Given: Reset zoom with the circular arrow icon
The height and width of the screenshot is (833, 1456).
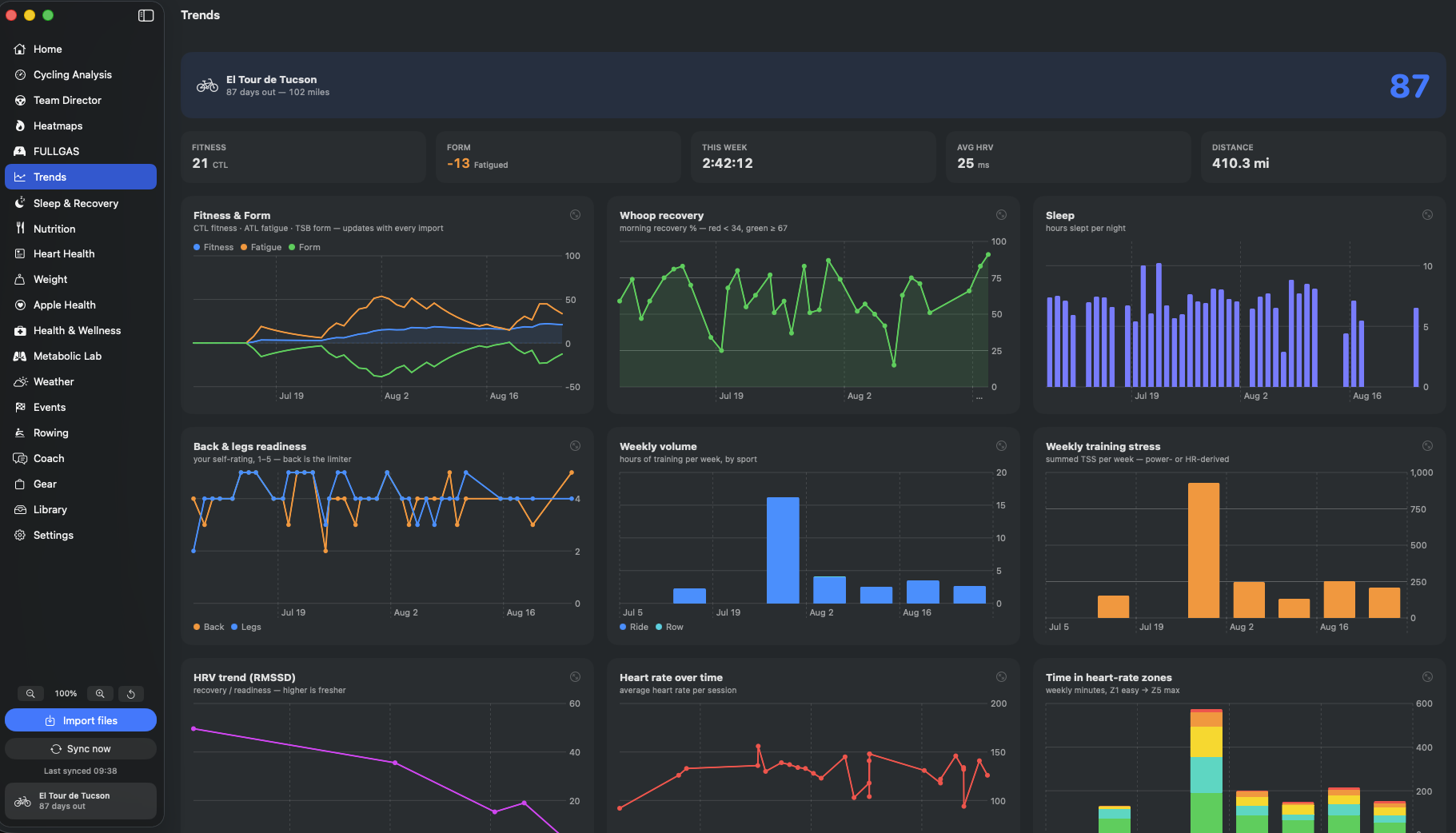Looking at the screenshot, I should (131, 693).
